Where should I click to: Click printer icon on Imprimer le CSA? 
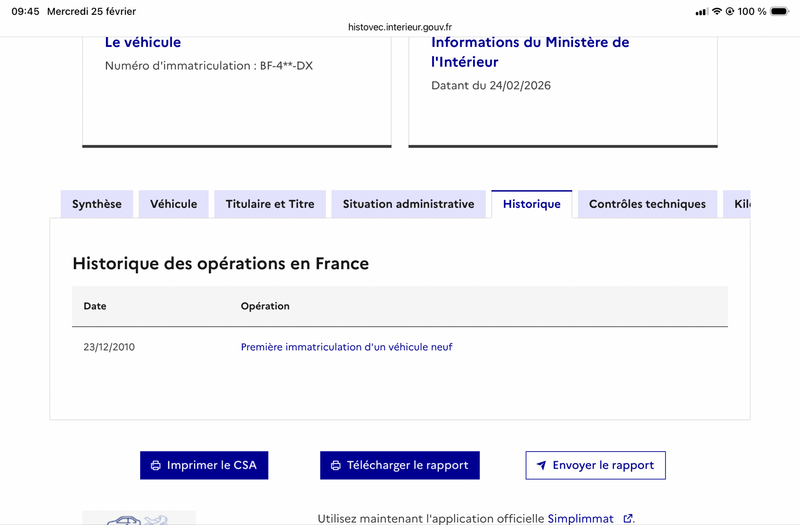156,465
